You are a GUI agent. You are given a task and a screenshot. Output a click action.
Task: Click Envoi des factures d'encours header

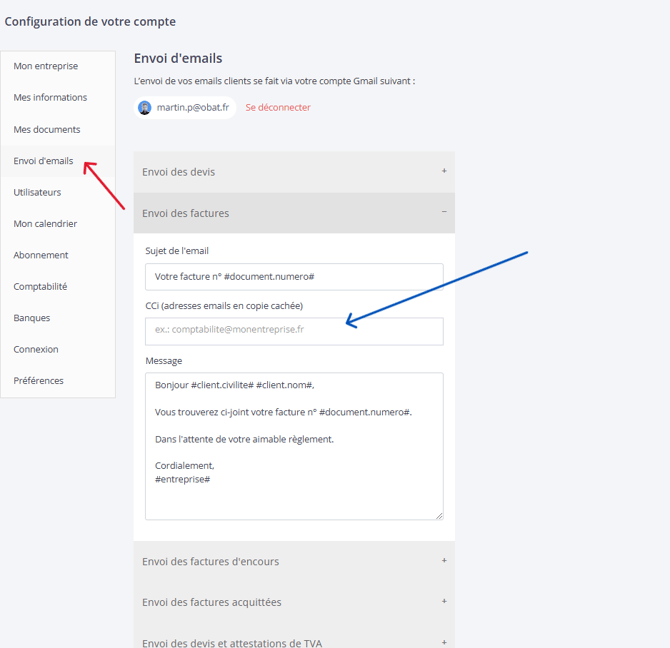294,561
